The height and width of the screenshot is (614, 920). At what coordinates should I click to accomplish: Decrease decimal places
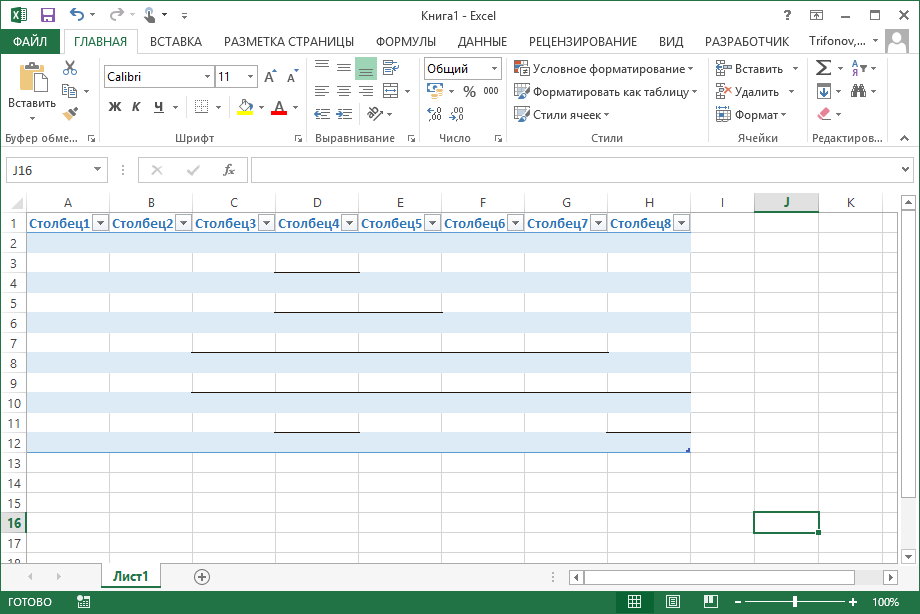tap(456, 114)
